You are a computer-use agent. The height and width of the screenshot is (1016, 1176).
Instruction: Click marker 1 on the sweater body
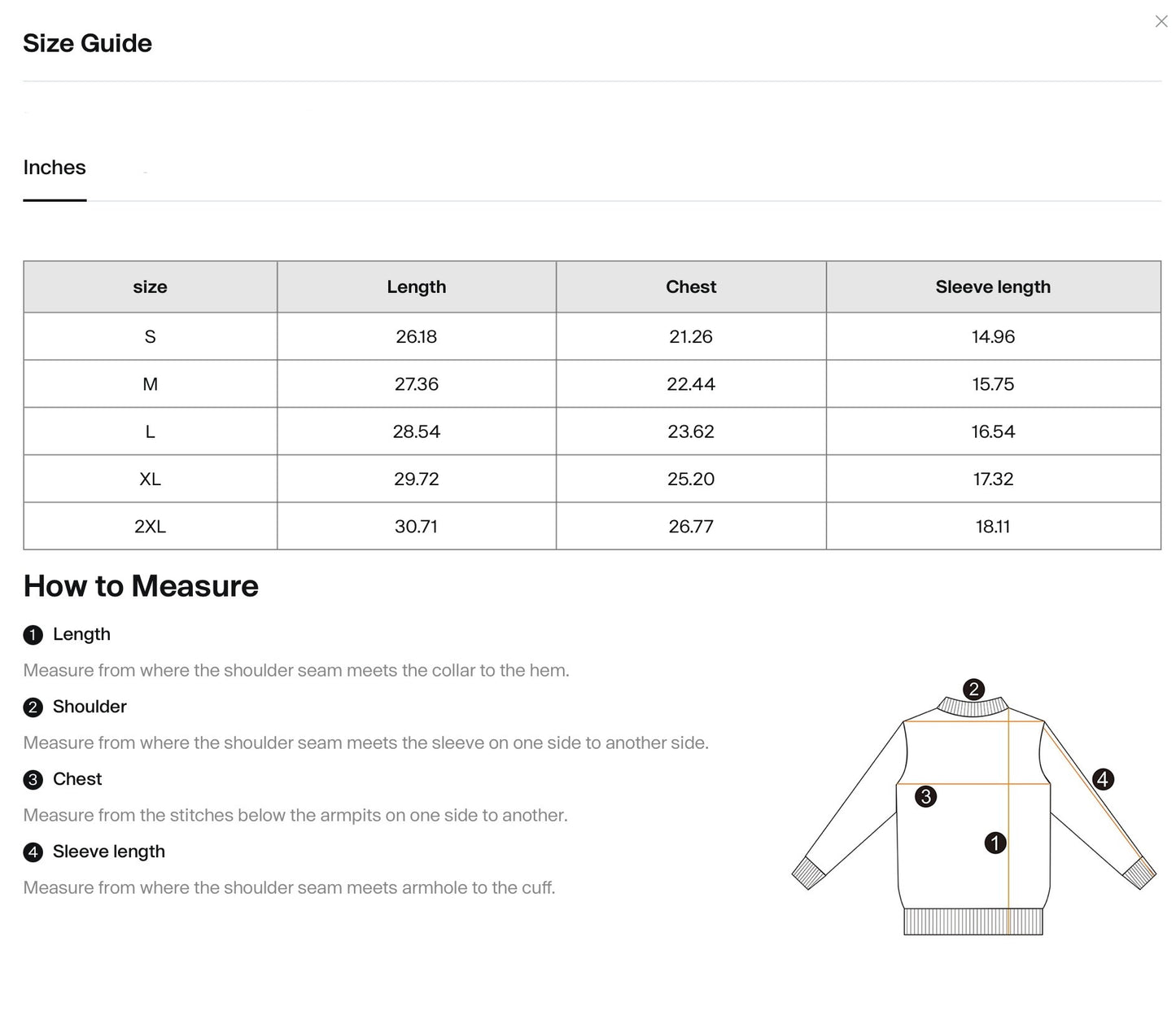click(995, 843)
